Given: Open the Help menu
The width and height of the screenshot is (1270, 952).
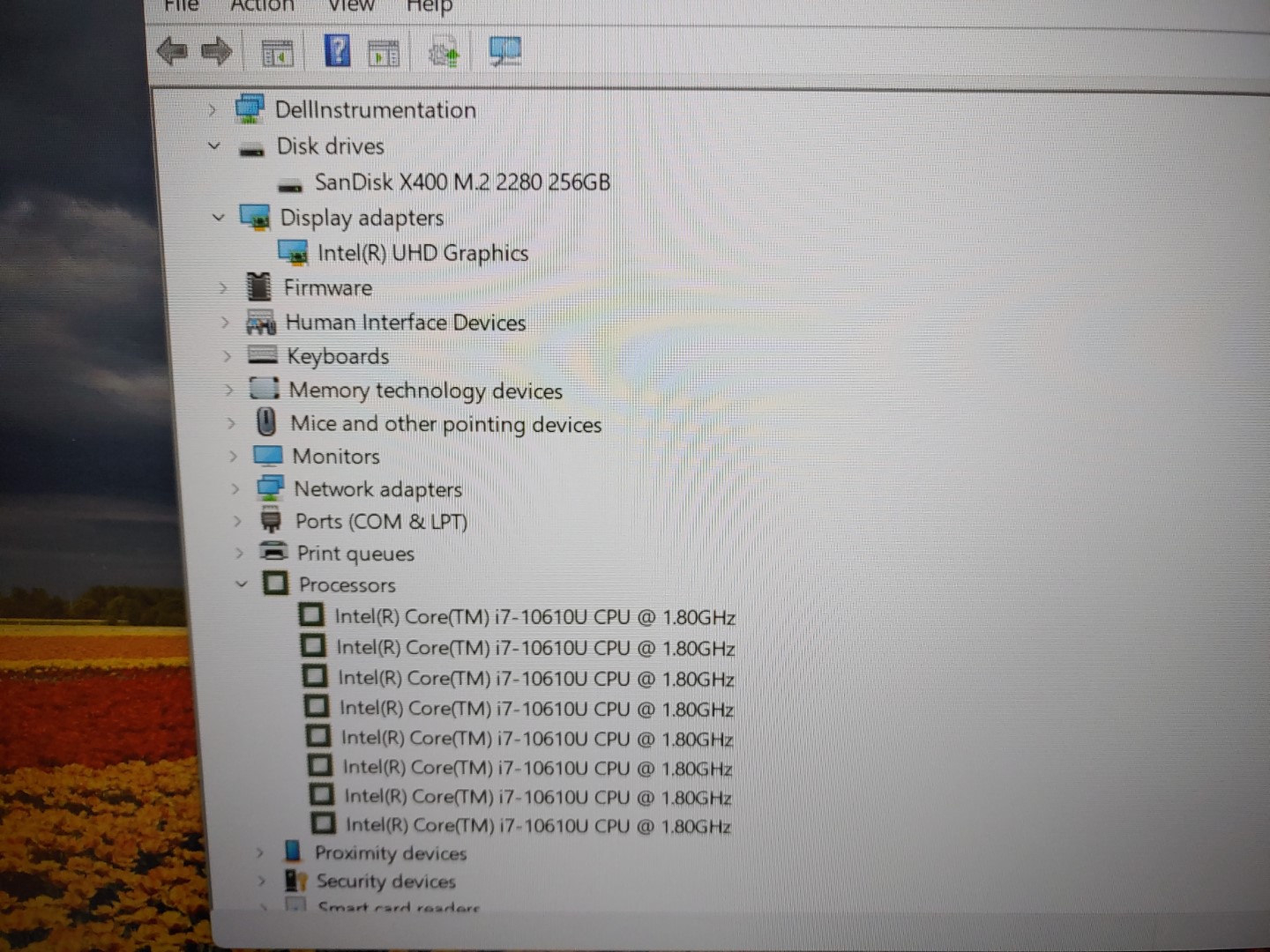Looking at the screenshot, I should pos(430,6).
